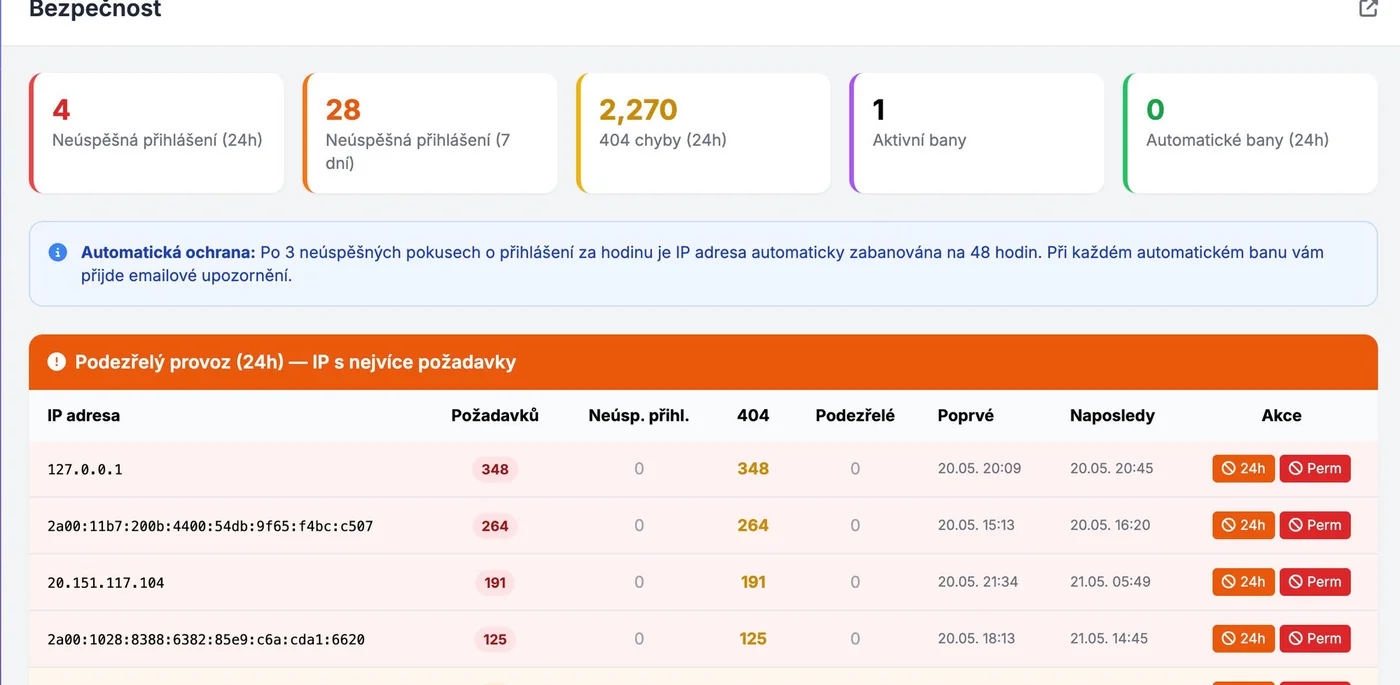Viewport: 1400px width, 685px height.
Task: Ban 2a00:11b7 address for 24h
Action: pos(1243,525)
